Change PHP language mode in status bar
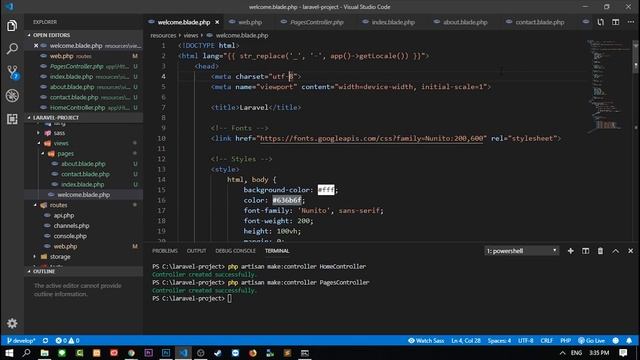The height and width of the screenshot is (360, 640). click(x=565, y=340)
